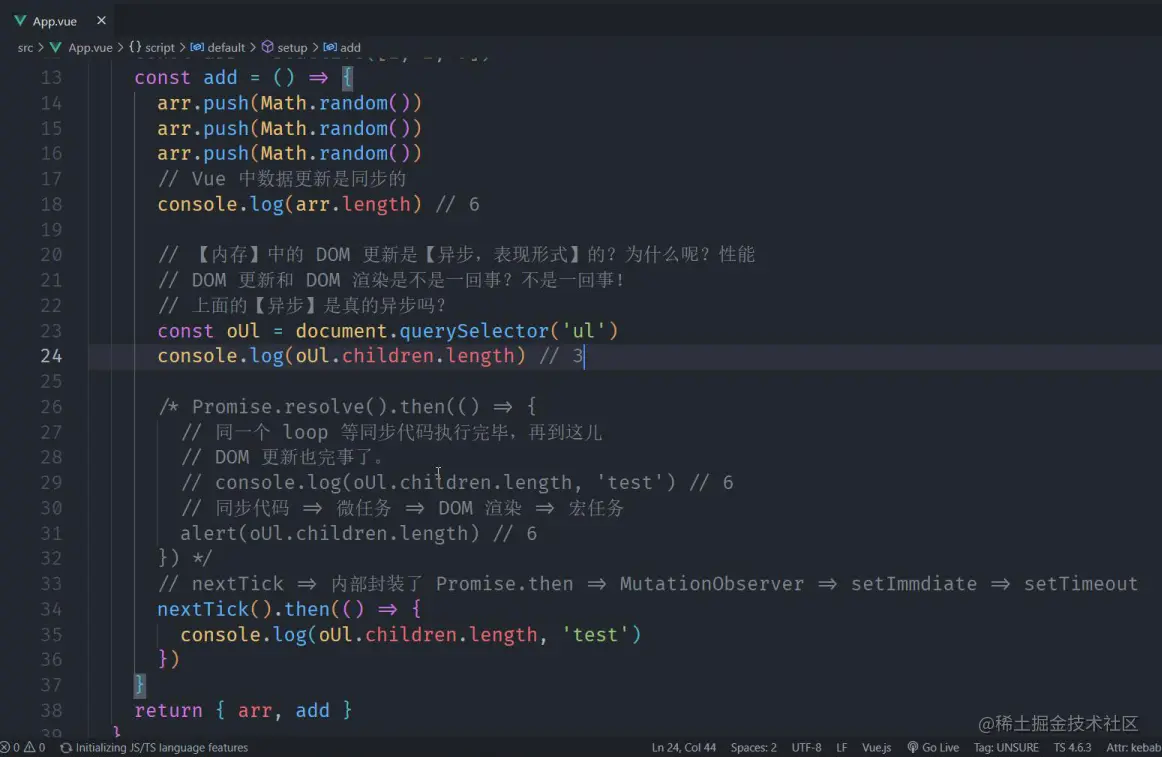Click the cube icon before setup breadcrumb
Screen dimensions: 1162x757
[268, 47]
